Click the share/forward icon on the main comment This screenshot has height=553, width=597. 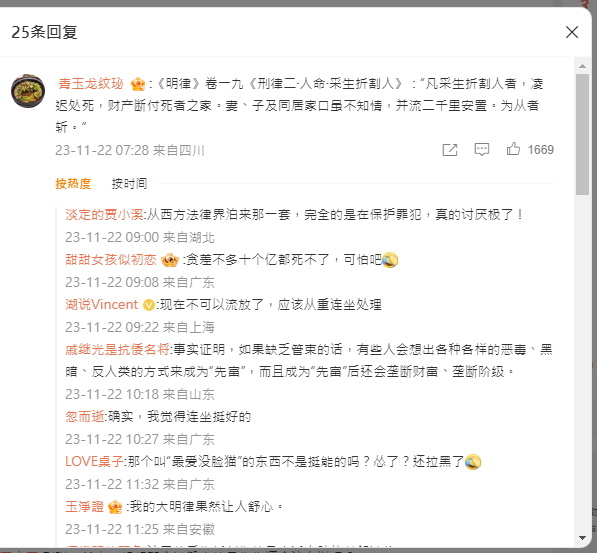point(450,150)
